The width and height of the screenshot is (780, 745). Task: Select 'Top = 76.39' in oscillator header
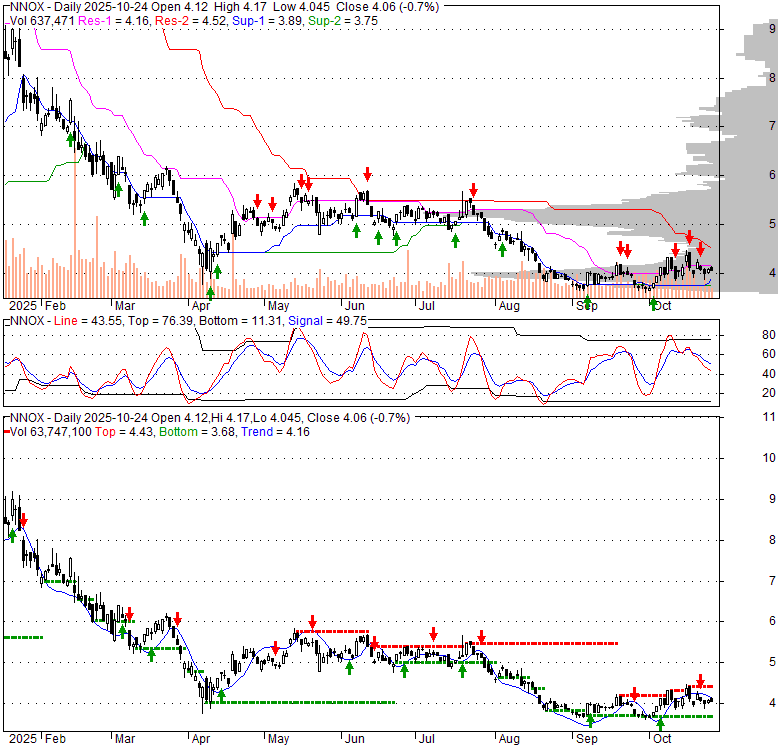tap(160, 321)
